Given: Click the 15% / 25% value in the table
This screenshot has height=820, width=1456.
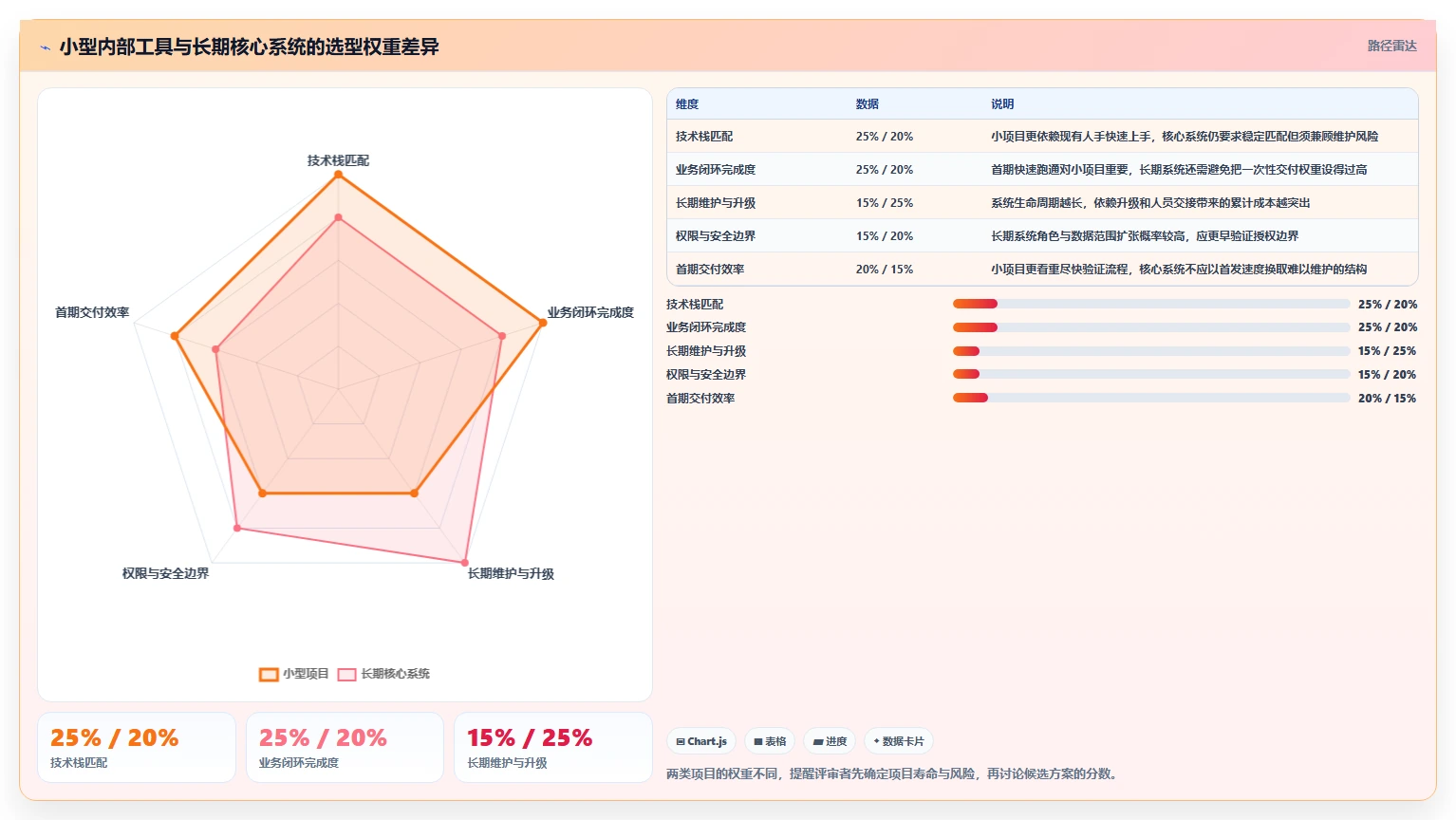Looking at the screenshot, I should [885, 203].
